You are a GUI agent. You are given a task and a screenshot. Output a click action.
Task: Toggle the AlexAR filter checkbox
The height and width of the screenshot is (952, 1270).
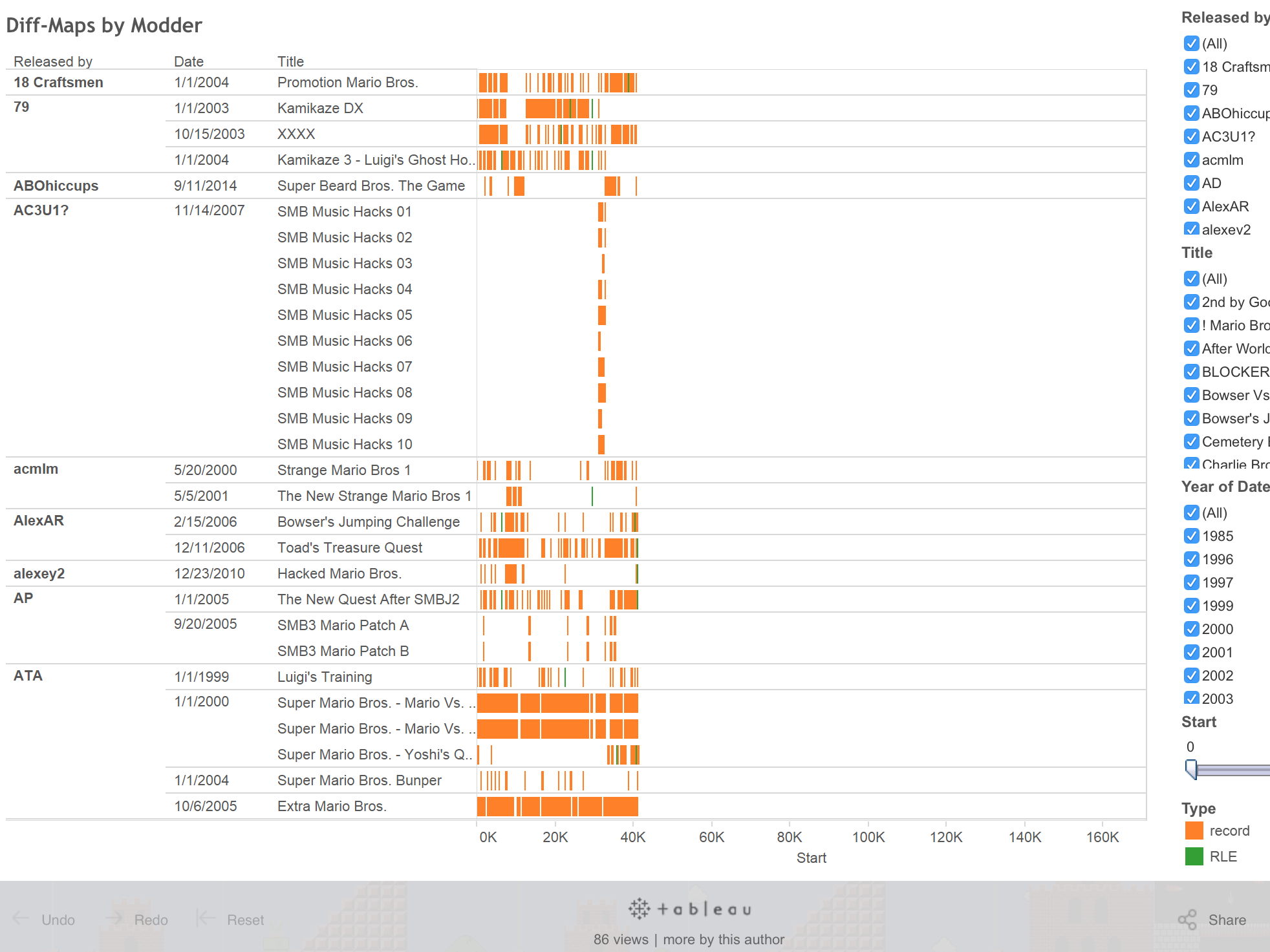tap(1191, 206)
